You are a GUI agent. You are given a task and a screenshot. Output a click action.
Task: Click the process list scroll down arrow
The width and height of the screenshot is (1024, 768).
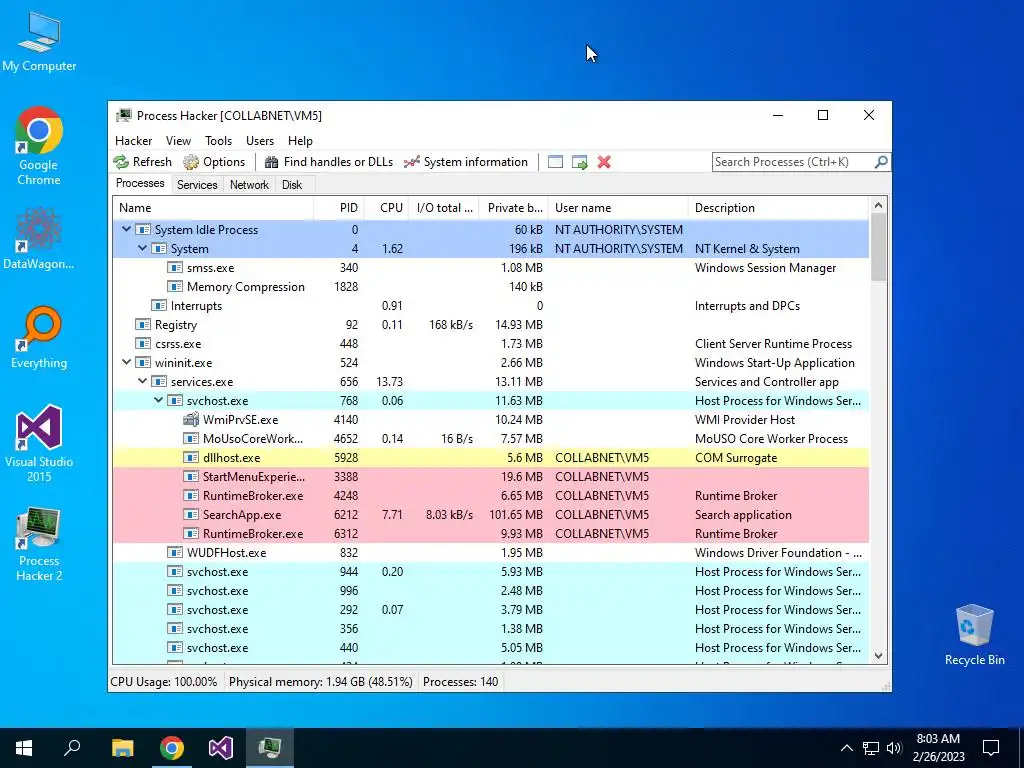[878, 656]
